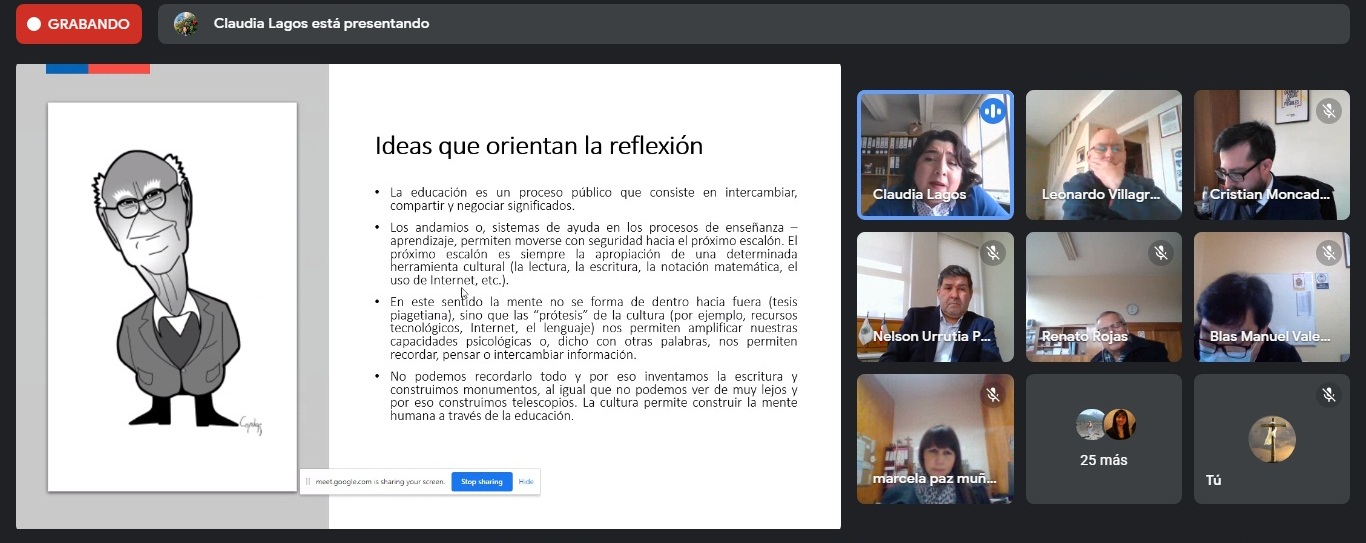Click the muted mic icon on Tú tile

click(x=1328, y=395)
